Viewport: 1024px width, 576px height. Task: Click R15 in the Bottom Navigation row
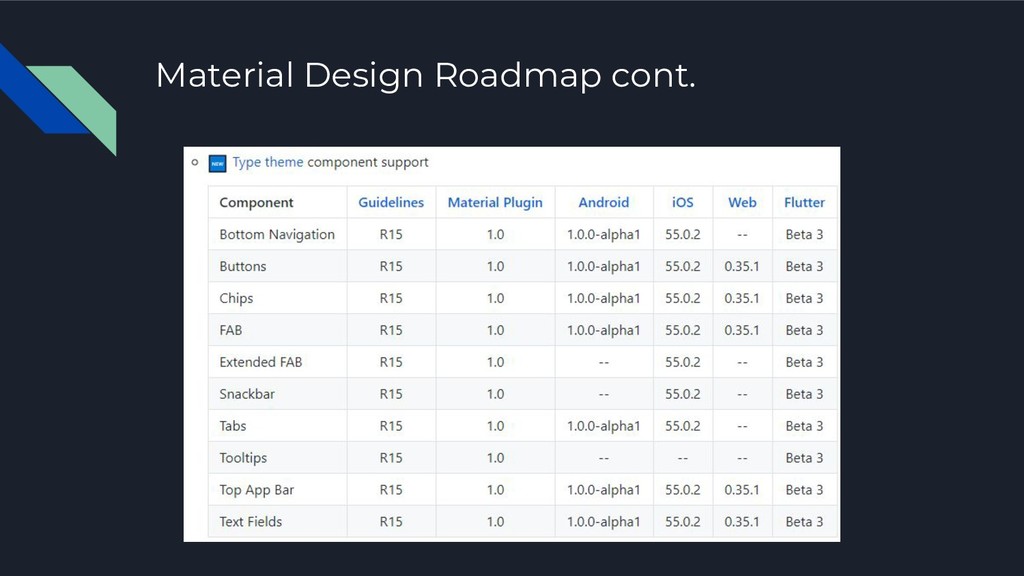tap(391, 234)
